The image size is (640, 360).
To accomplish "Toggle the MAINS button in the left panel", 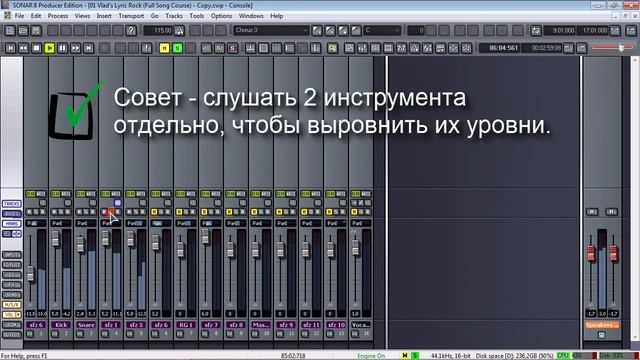I will click(x=11, y=224).
